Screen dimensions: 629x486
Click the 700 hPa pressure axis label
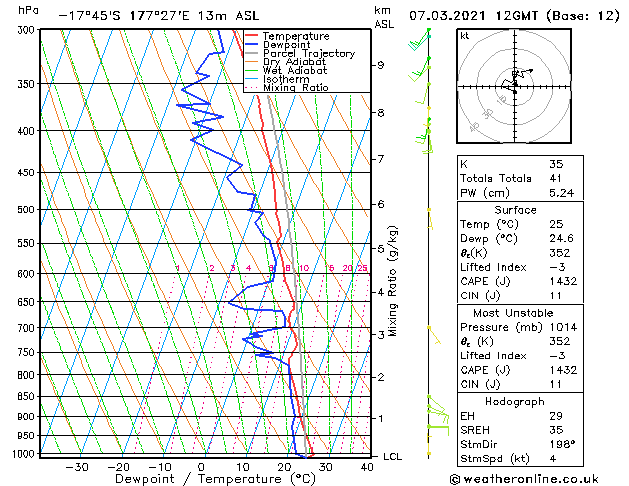coord(28,328)
